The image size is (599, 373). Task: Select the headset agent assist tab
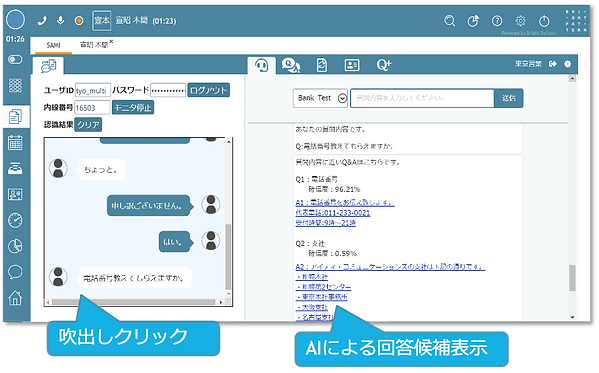[x=261, y=66]
